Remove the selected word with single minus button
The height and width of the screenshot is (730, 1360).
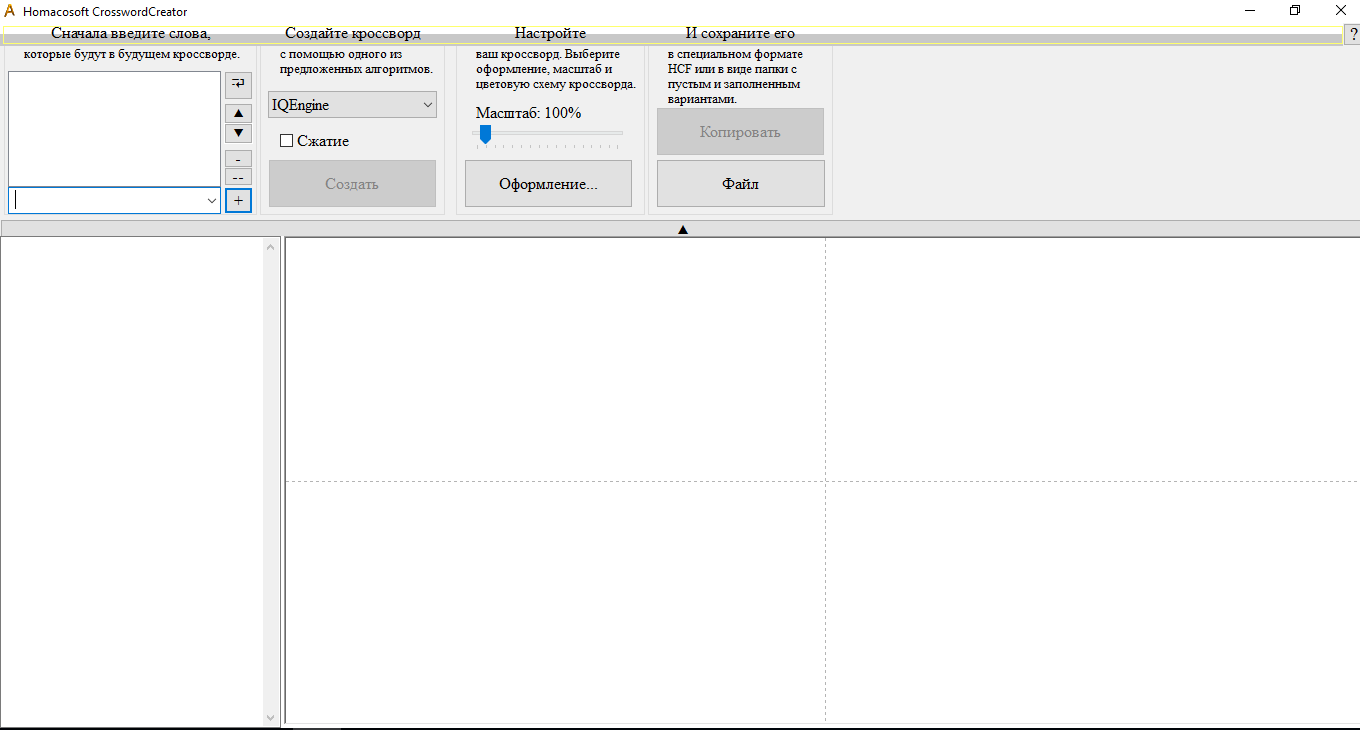point(238,159)
